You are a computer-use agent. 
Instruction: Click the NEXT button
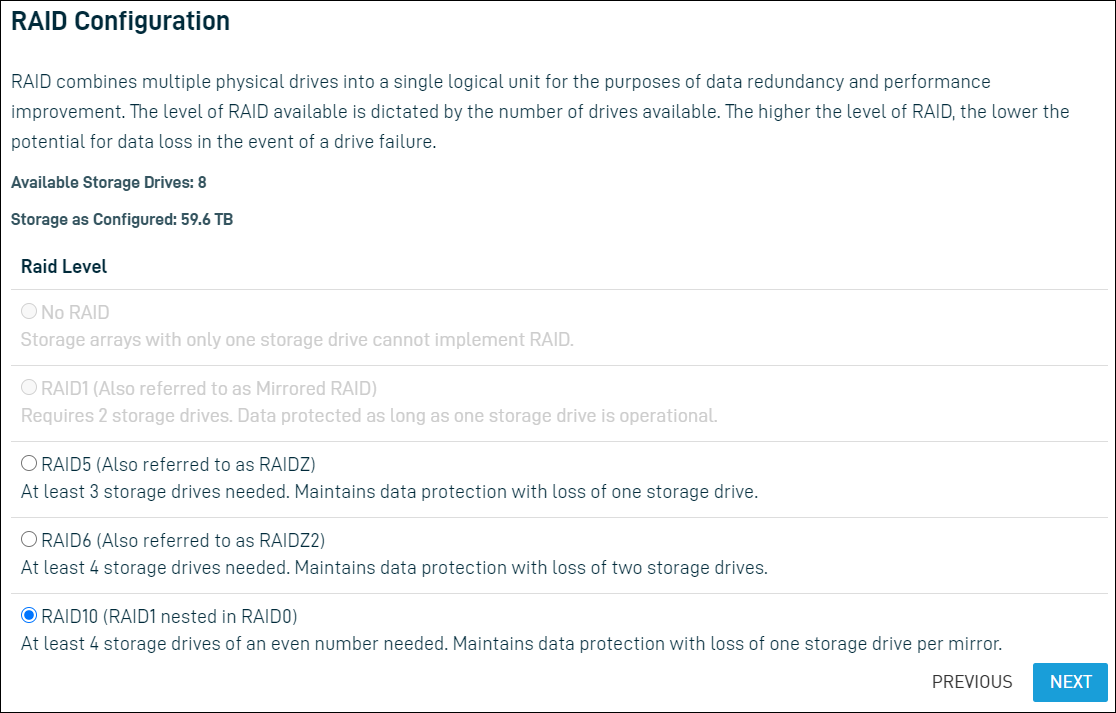(1070, 682)
